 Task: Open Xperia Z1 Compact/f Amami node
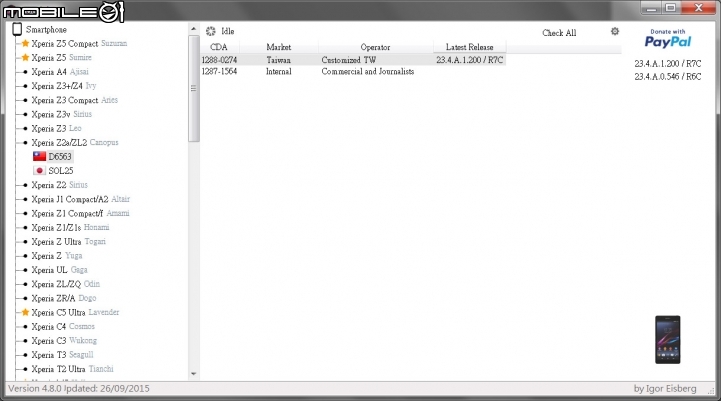(x=80, y=213)
